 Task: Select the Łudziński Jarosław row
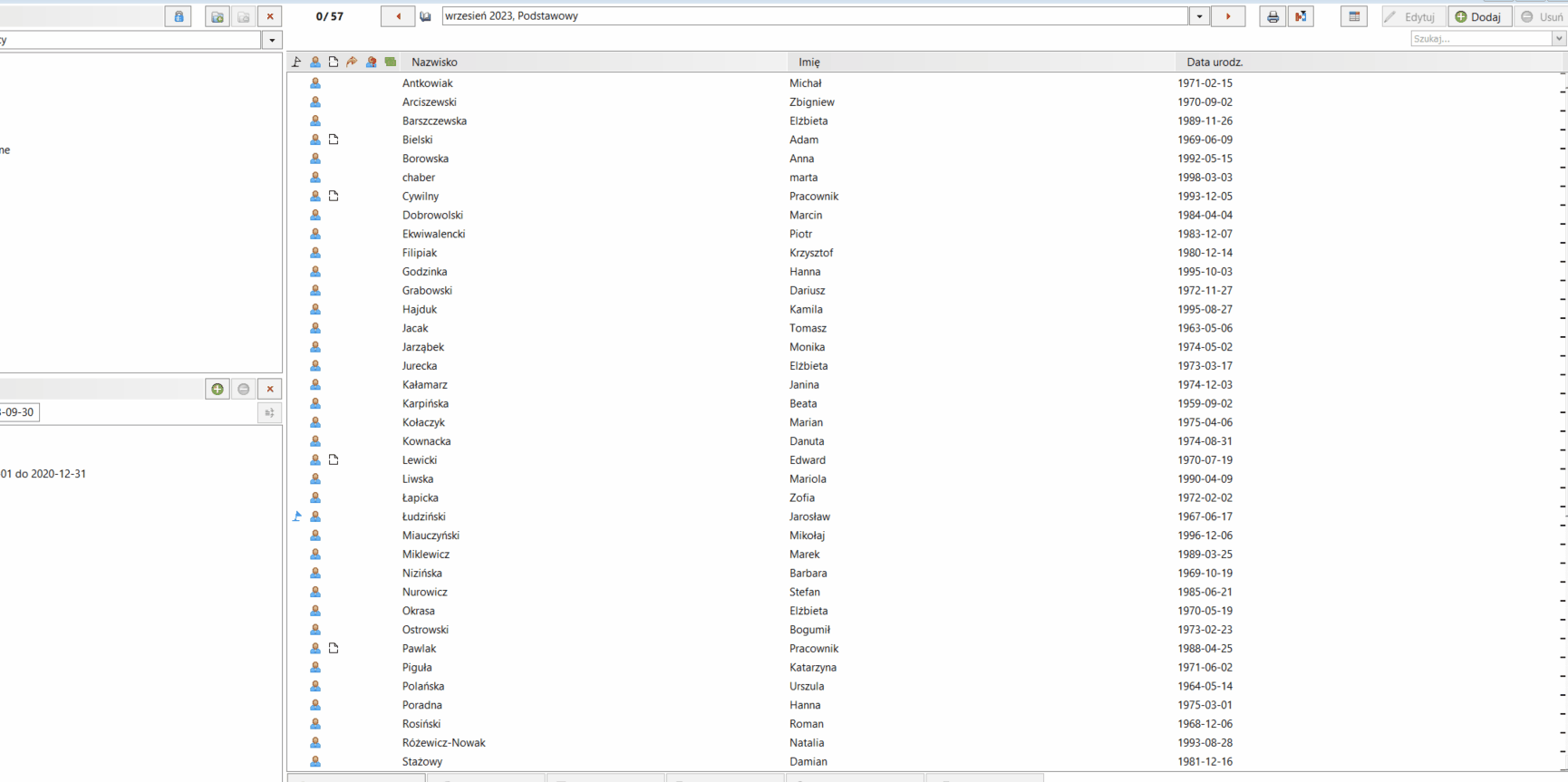click(924, 517)
